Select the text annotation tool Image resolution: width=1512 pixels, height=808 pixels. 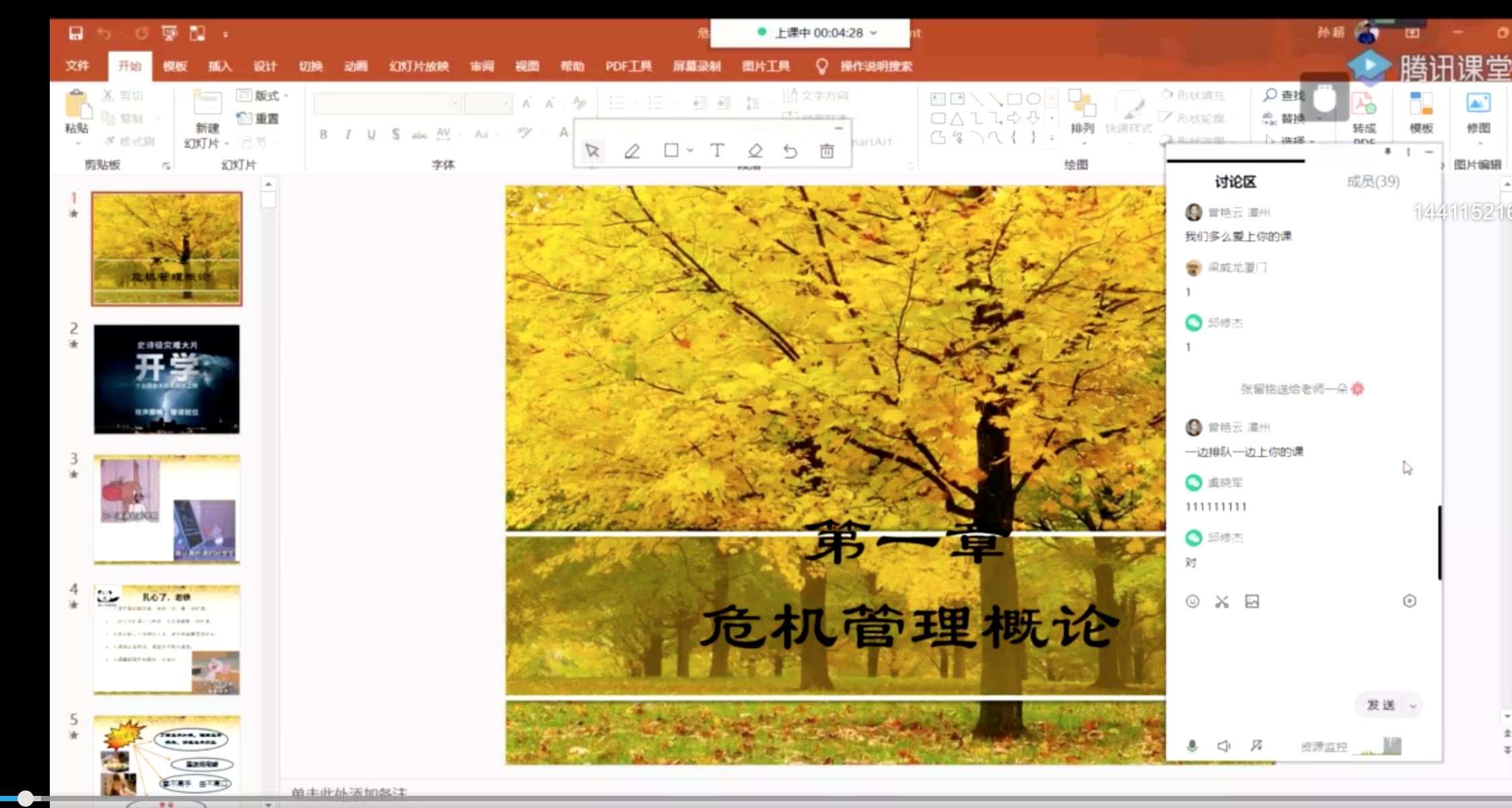(x=717, y=151)
